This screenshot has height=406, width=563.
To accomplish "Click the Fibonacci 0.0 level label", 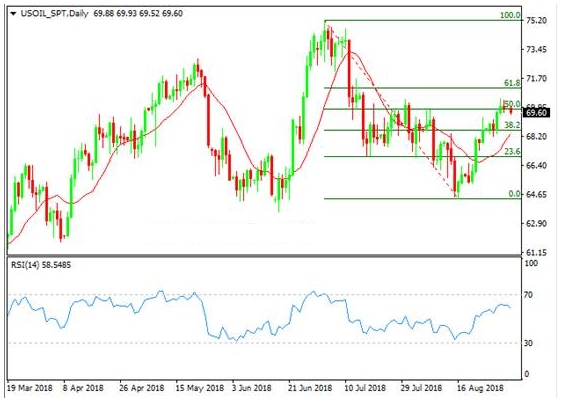I will [514, 194].
